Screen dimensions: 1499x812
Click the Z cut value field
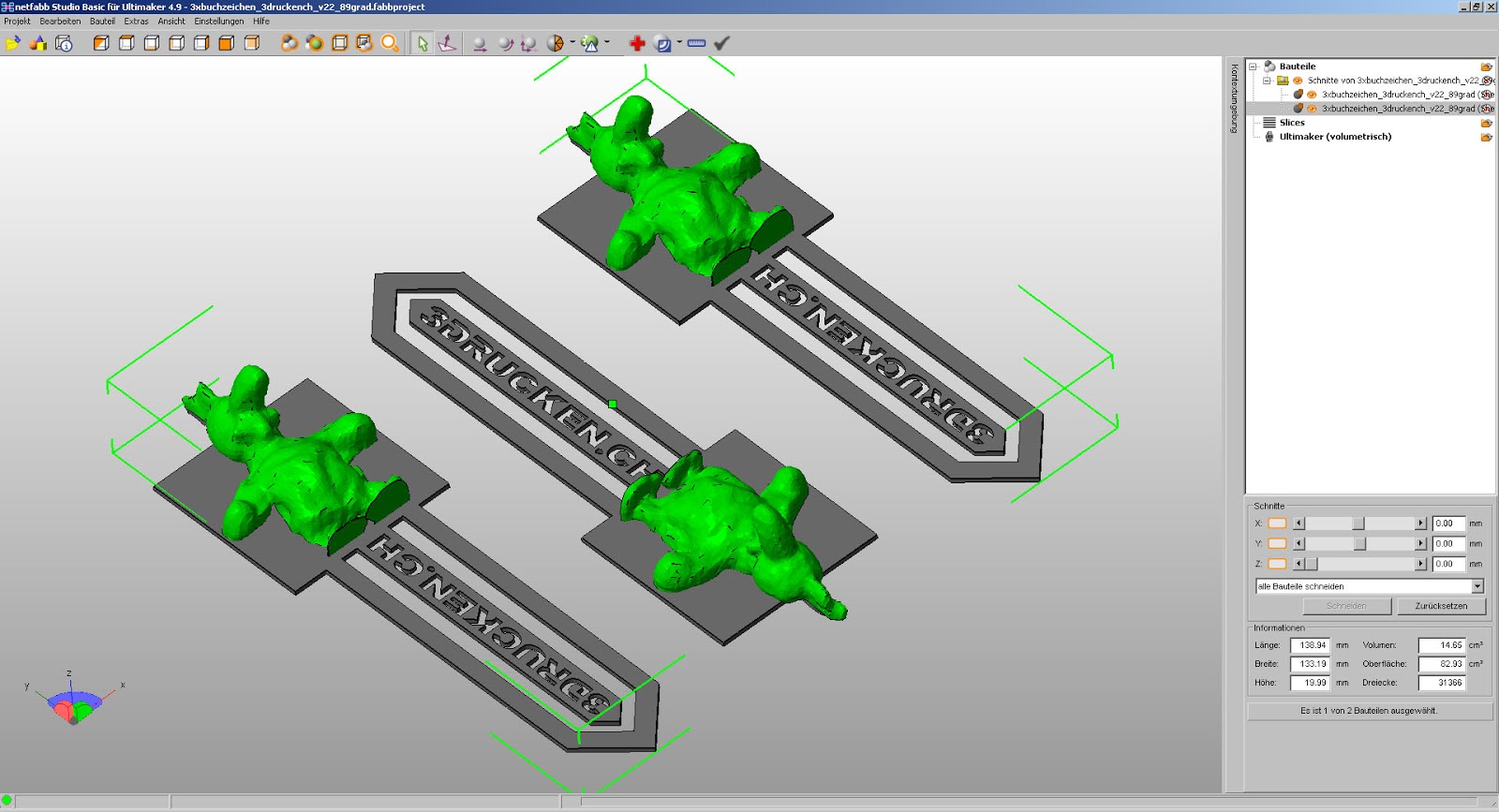[x=1448, y=564]
